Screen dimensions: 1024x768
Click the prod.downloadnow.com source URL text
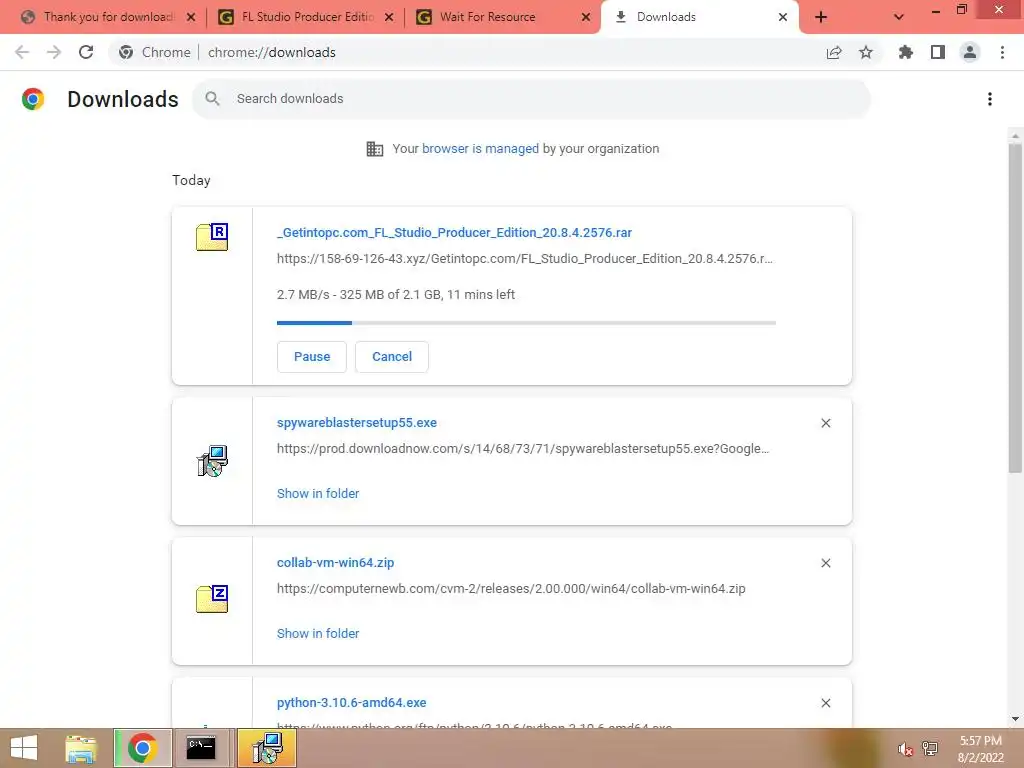[x=522, y=449]
